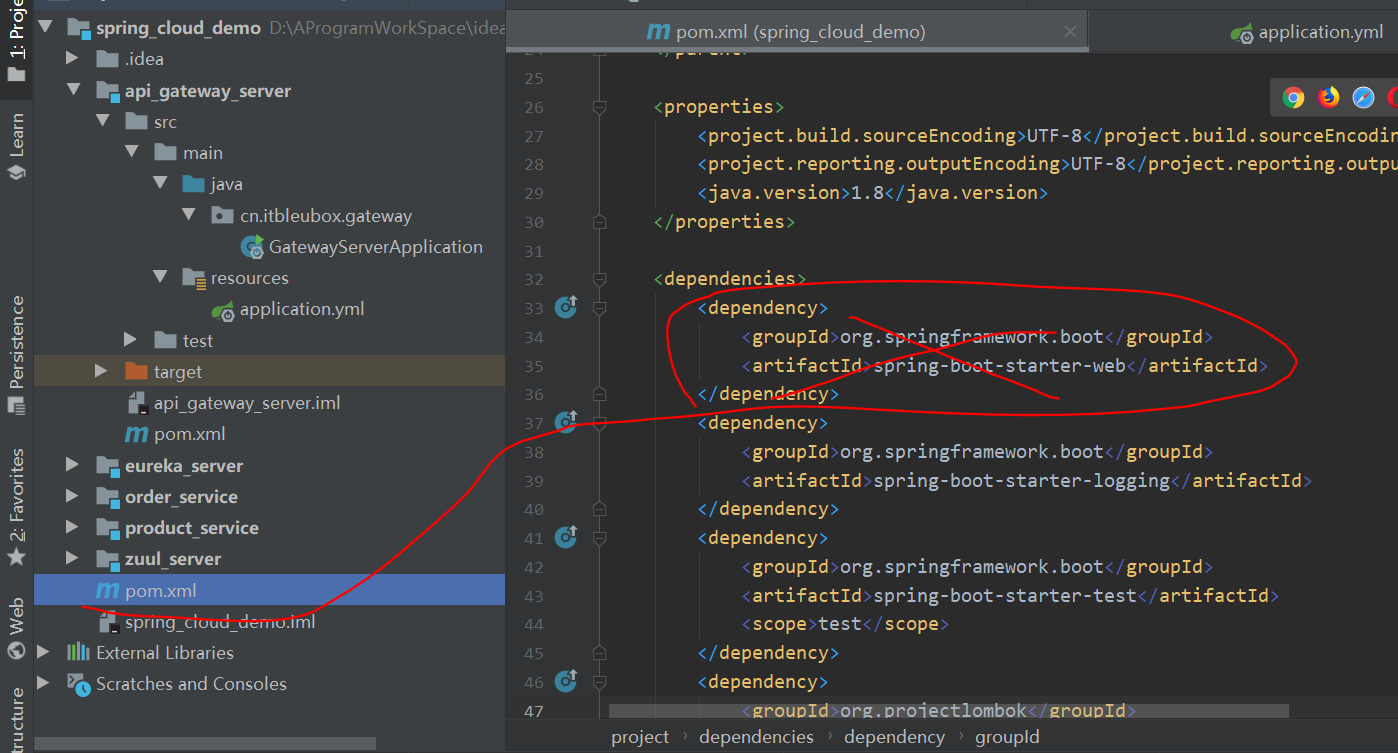The width and height of the screenshot is (1398, 753).
Task: Open the Persistence tool window tab
Action: (16, 355)
